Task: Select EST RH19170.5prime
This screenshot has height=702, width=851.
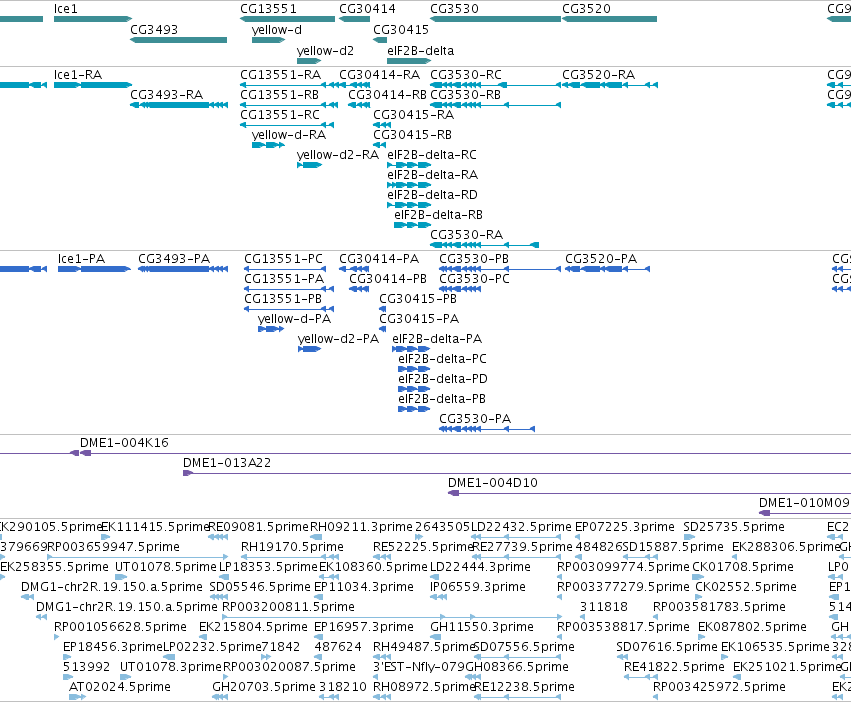Action: 292,547
